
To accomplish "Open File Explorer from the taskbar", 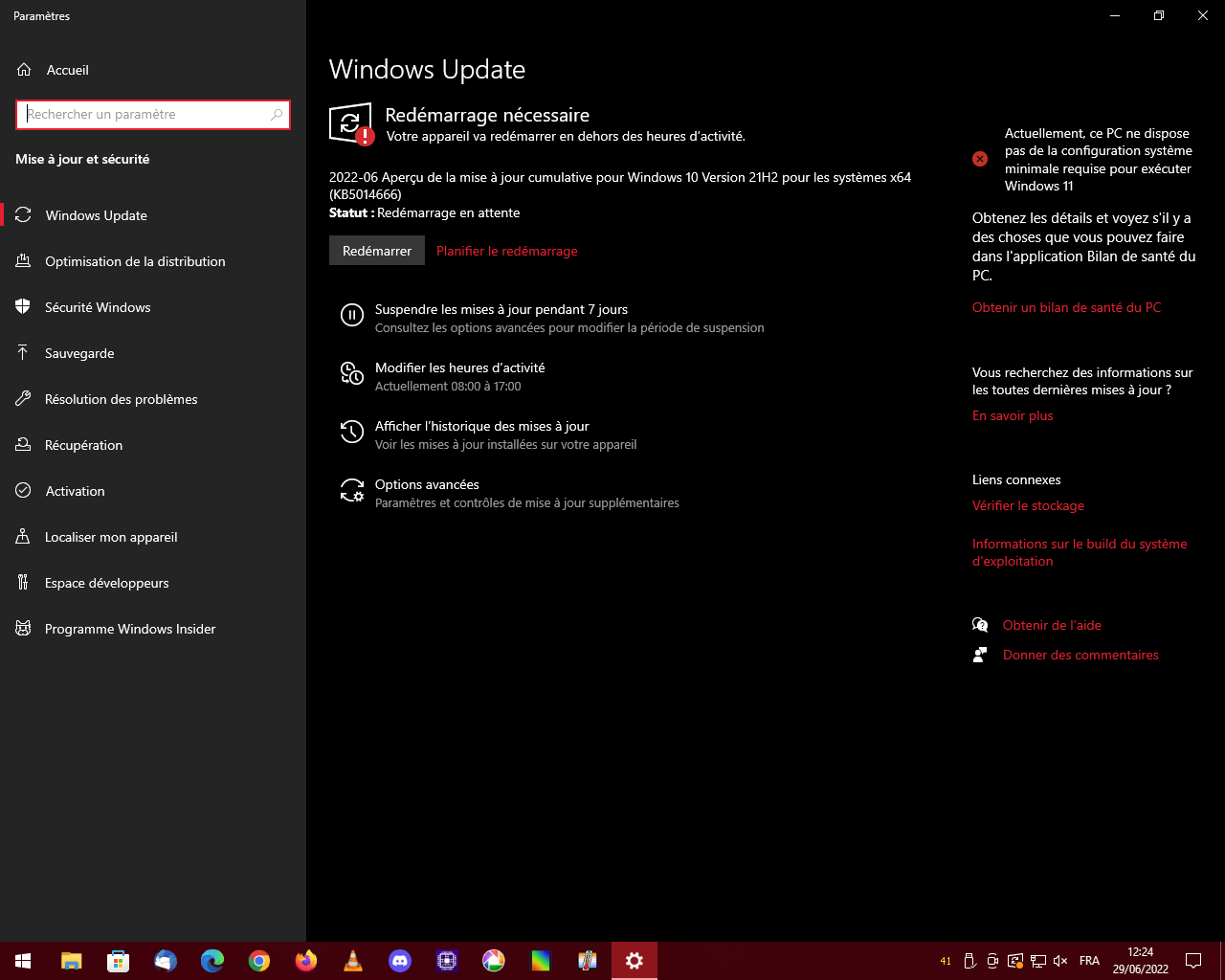I will 71,961.
